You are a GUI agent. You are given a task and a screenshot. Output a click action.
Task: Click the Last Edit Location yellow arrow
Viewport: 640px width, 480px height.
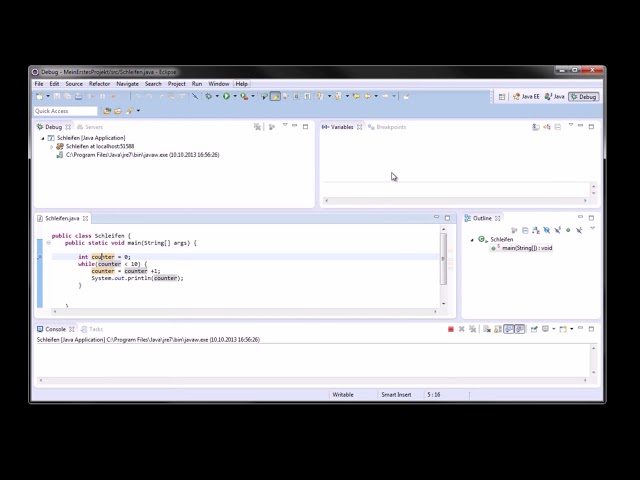pos(356,96)
